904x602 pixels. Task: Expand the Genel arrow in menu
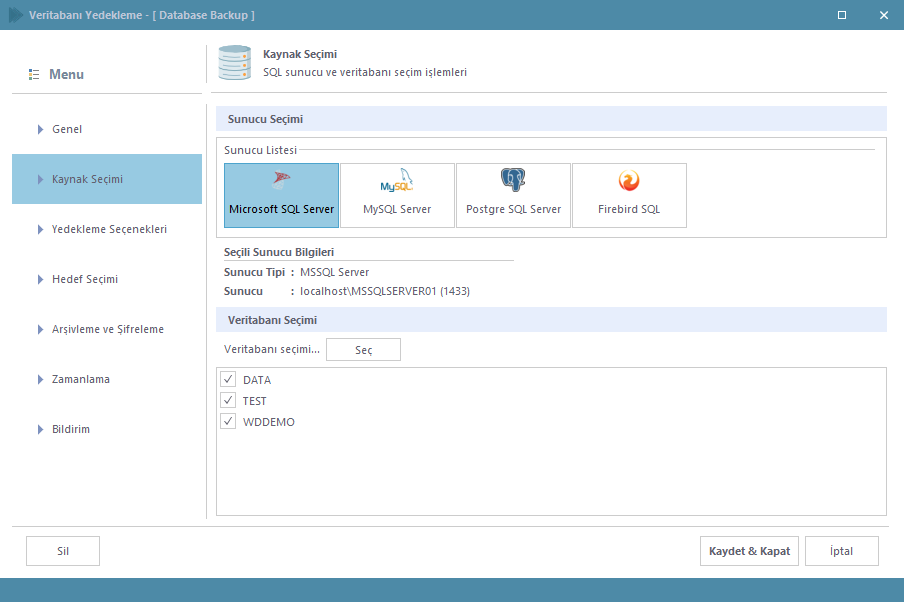[x=40, y=129]
